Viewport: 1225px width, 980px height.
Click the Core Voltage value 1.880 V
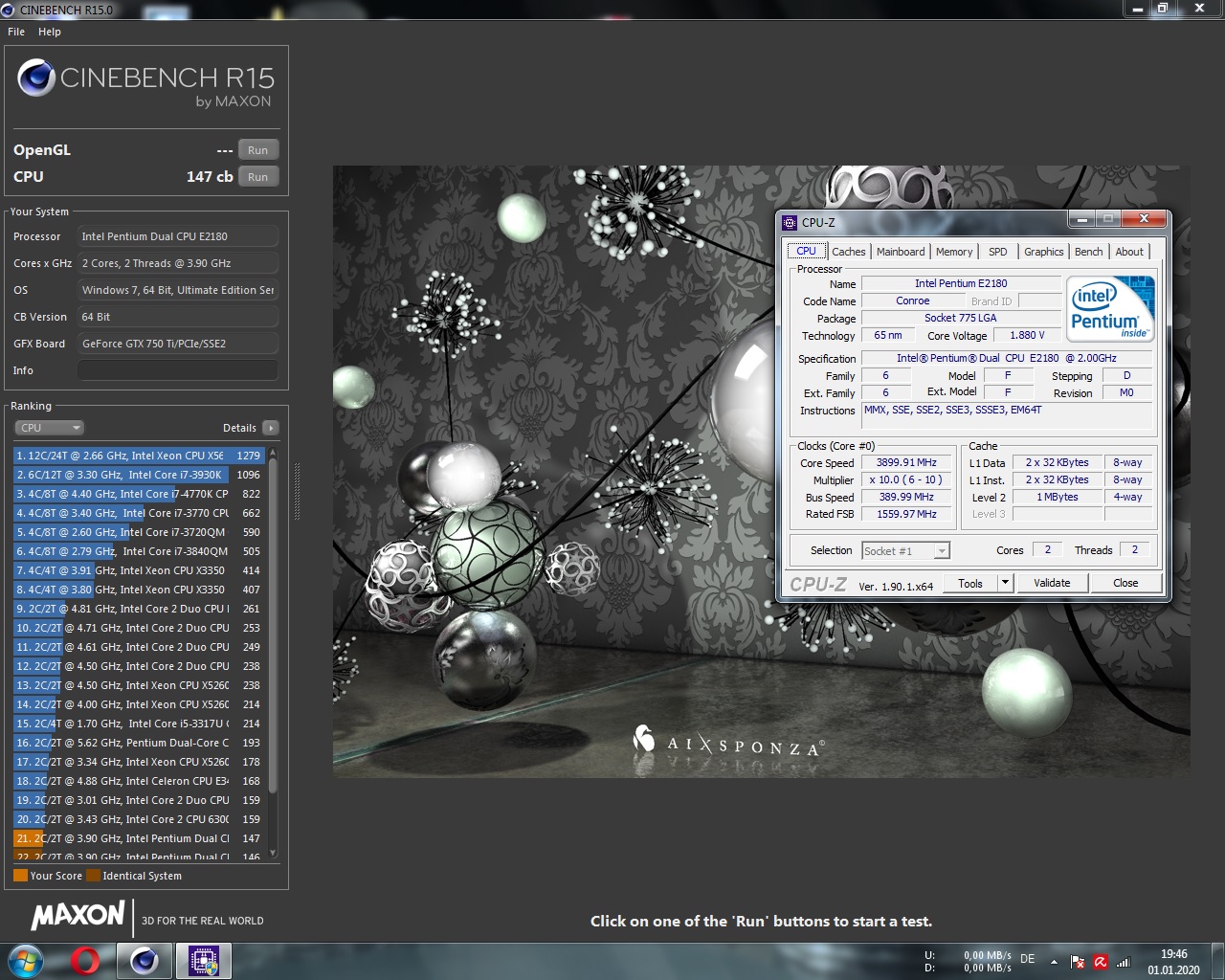tap(1027, 335)
